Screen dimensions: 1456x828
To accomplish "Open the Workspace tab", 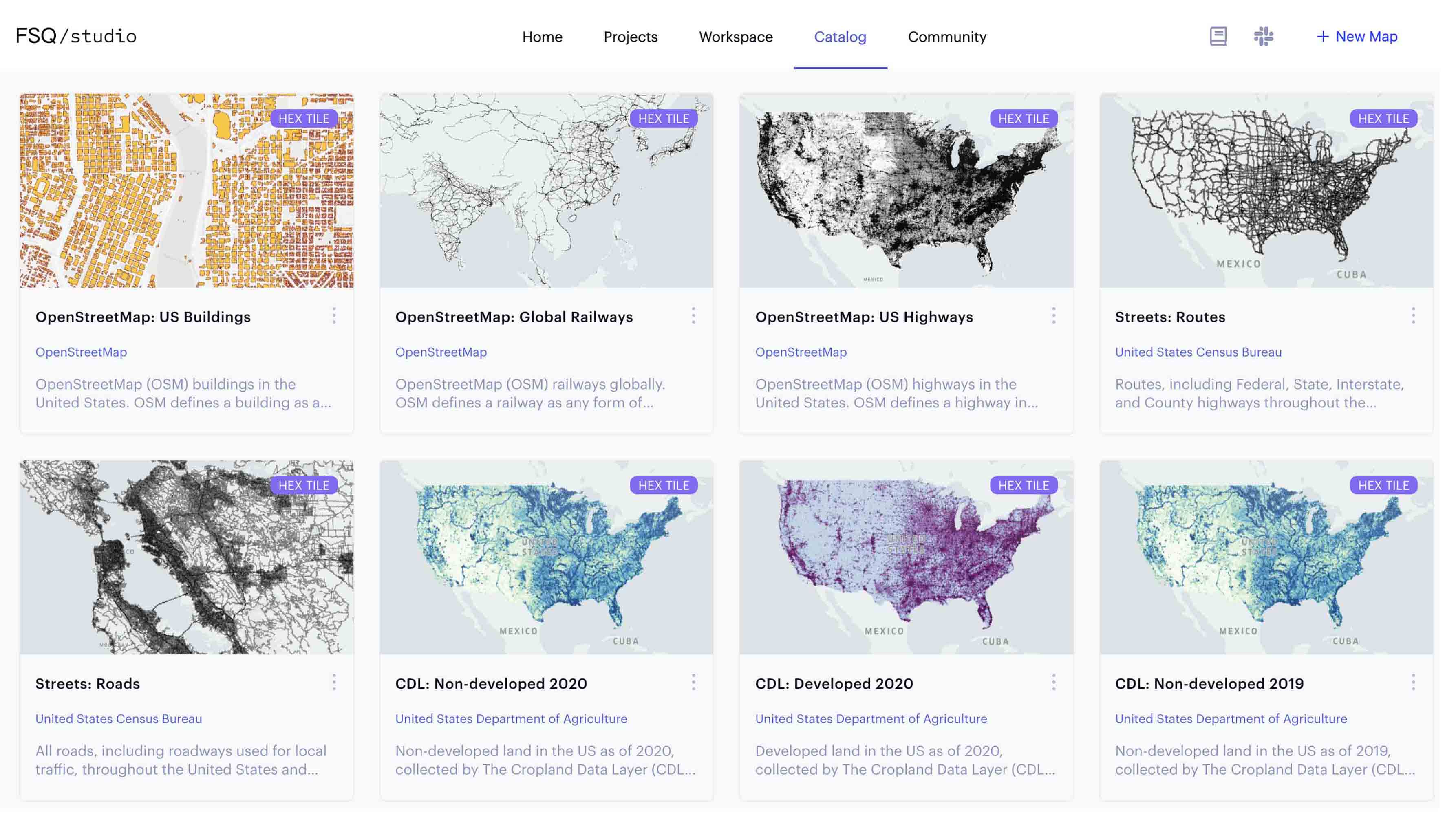I will 735,37.
